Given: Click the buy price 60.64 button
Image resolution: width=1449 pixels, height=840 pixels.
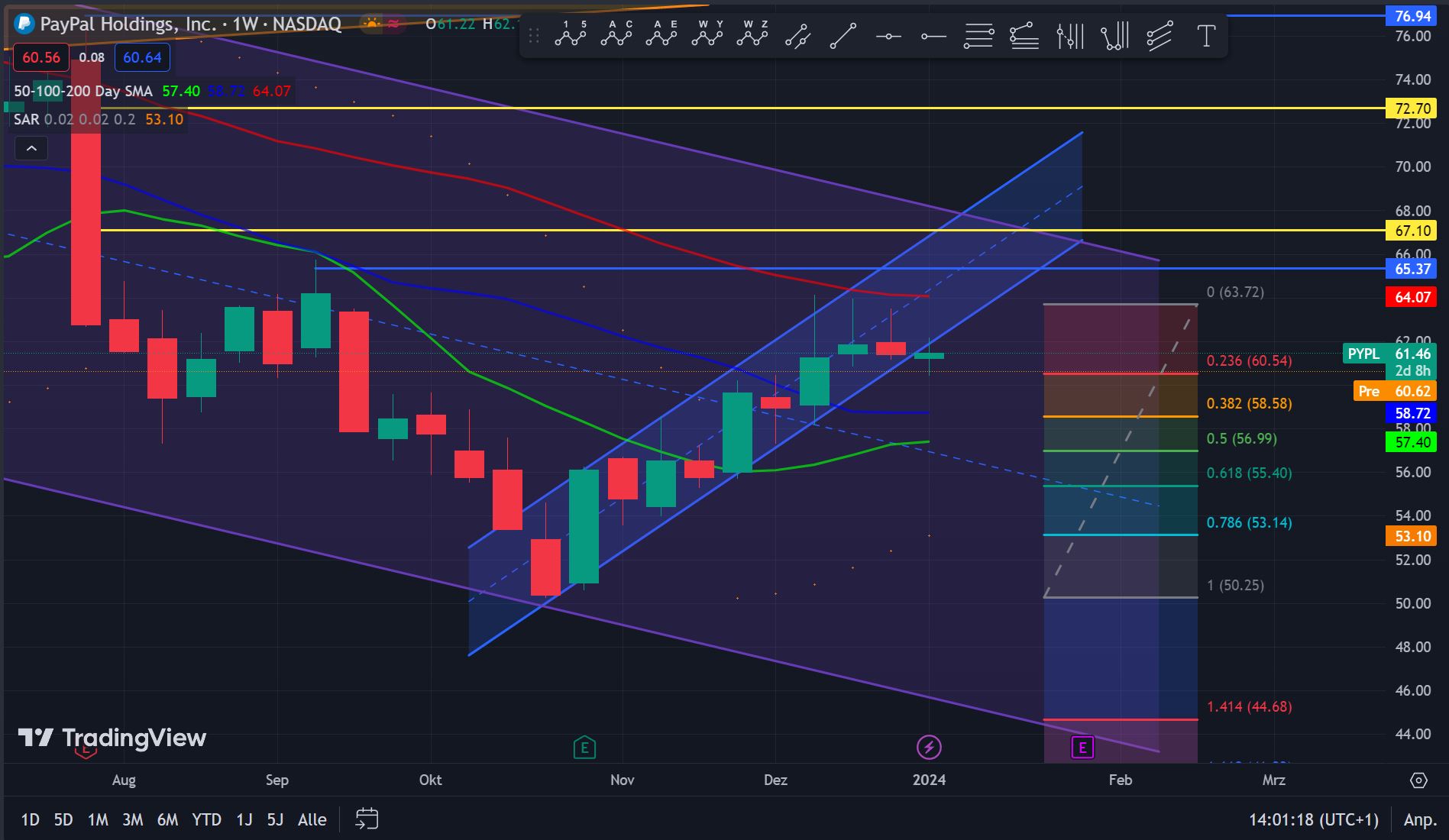Looking at the screenshot, I should [142, 57].
